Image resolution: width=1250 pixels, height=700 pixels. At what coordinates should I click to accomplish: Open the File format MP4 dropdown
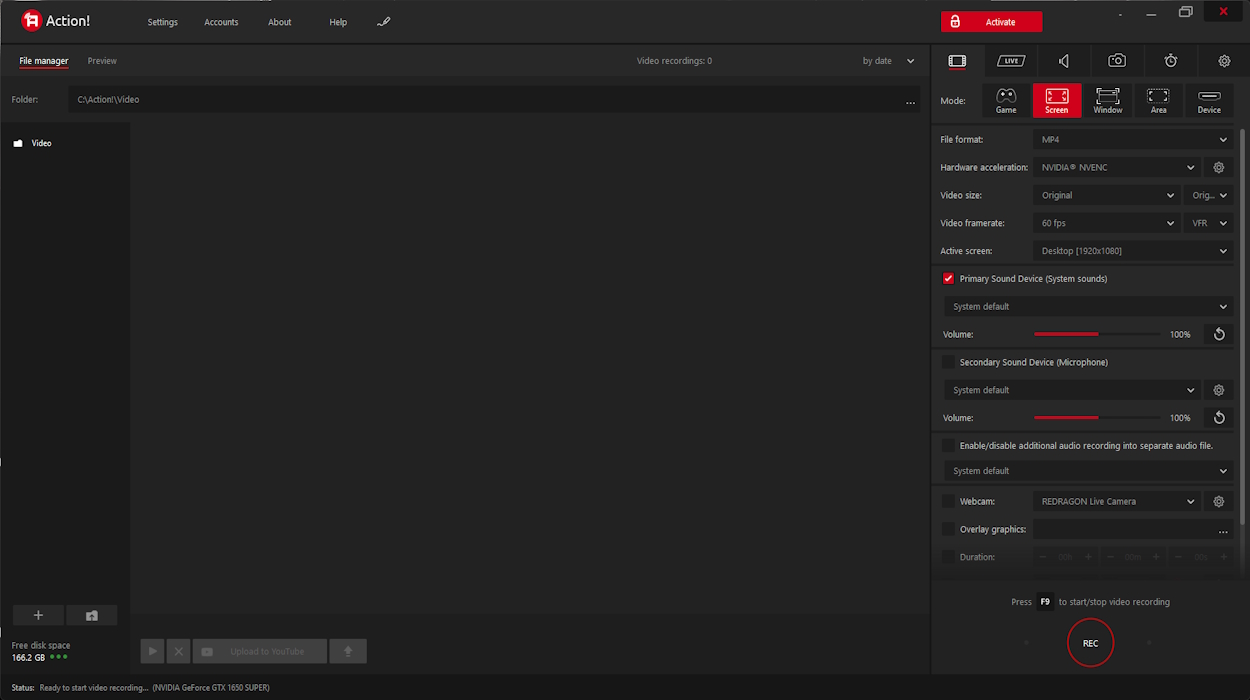1133,140
